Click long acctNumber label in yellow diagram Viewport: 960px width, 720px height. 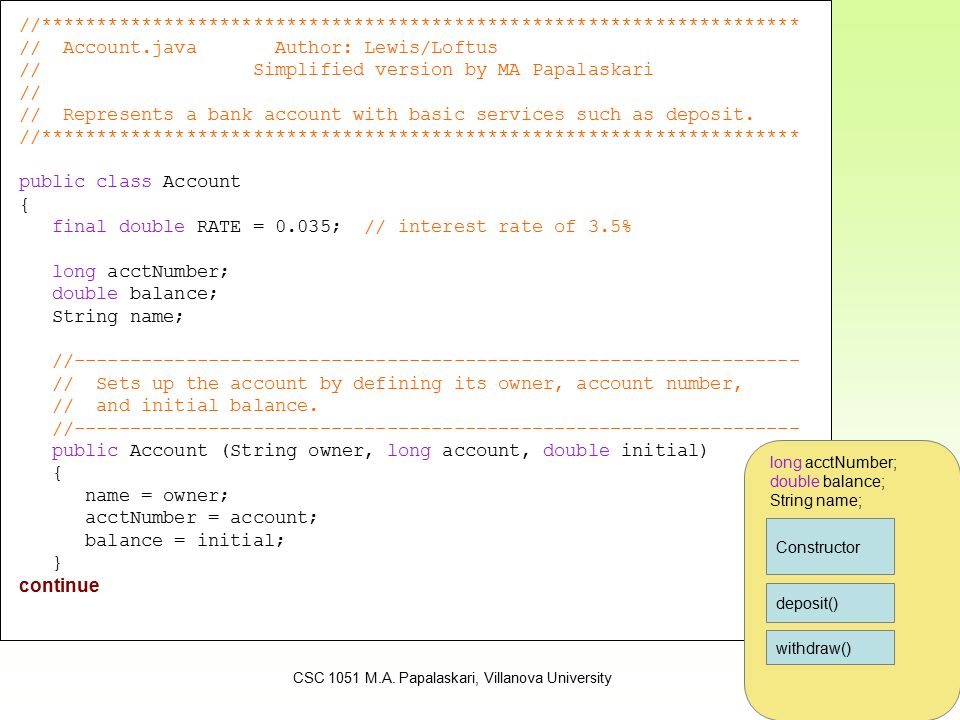point(833,462)
